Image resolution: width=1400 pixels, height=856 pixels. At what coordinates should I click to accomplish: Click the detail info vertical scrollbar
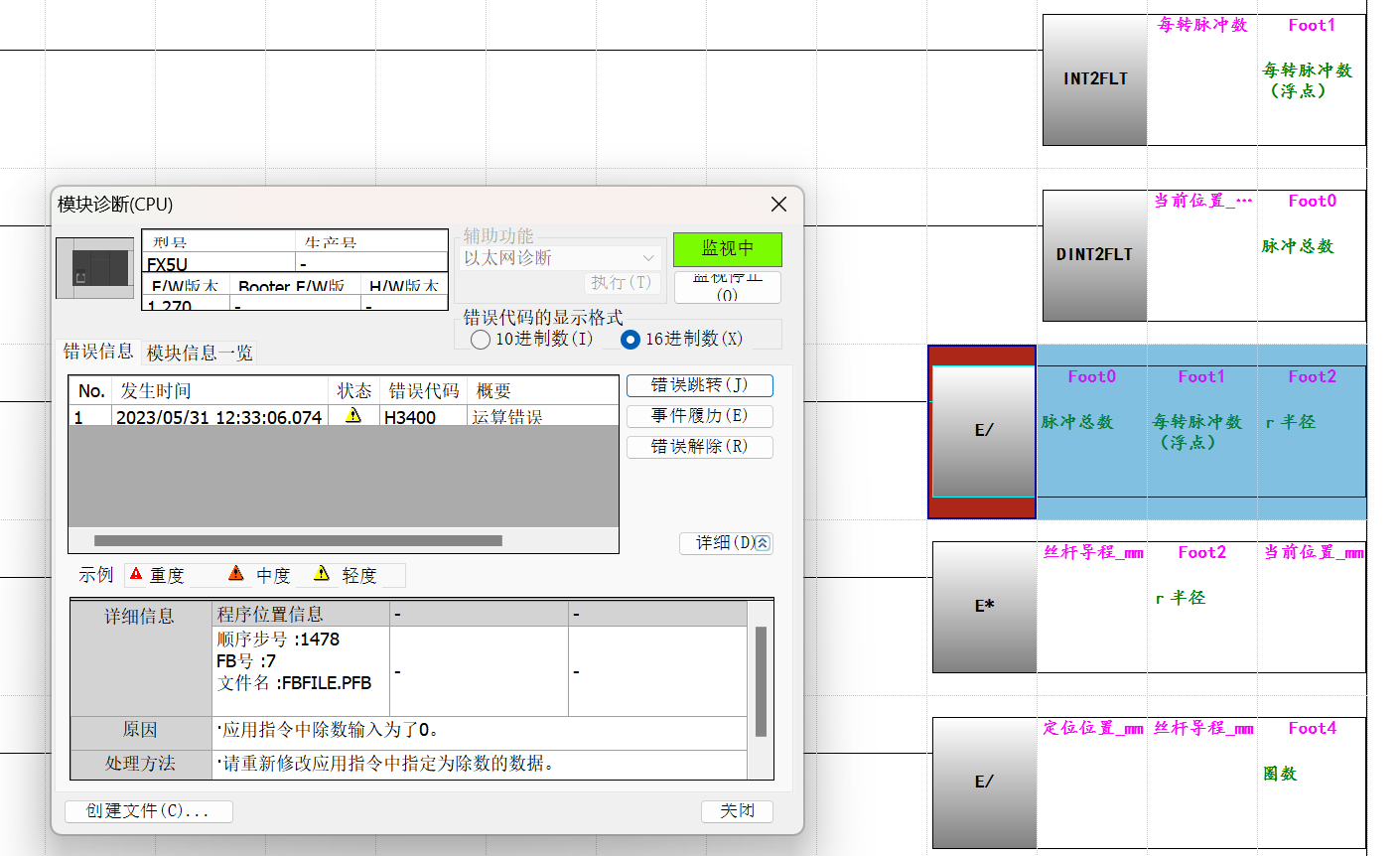tap(762, 681)
